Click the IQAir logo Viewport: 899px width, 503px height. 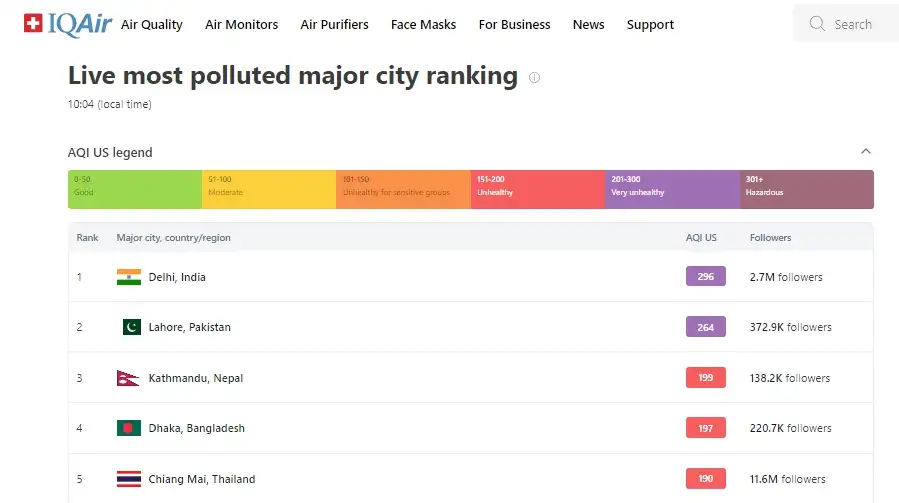click(x=66, y=24)
